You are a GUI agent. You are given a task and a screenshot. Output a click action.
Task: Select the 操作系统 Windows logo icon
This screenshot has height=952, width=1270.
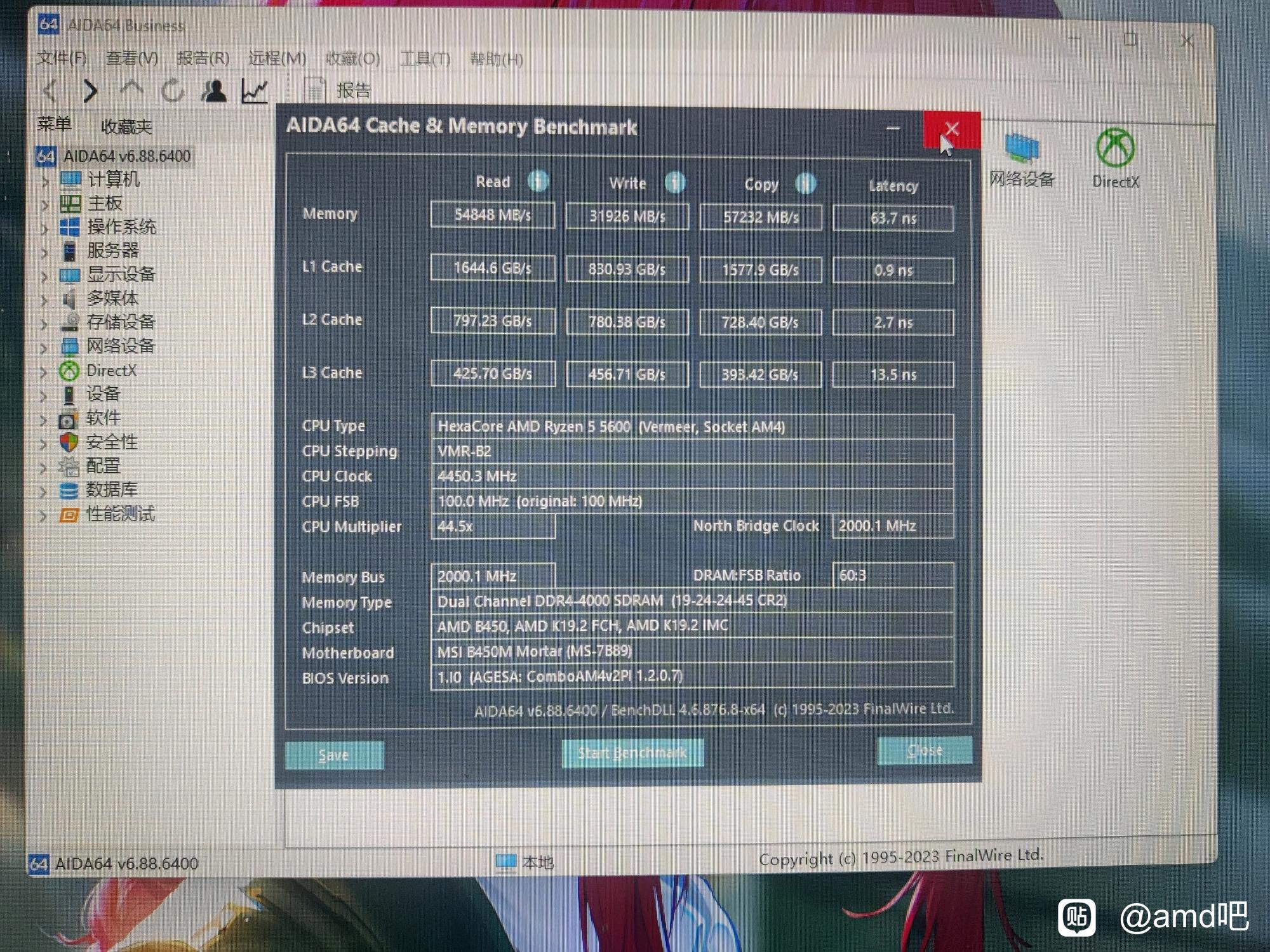(x=69, y=227)
